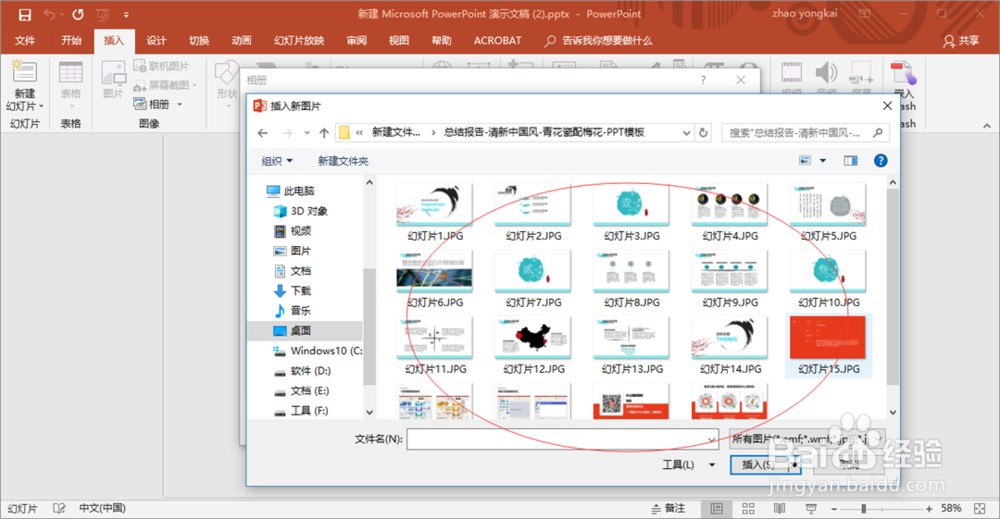Select thumbnail 幻灯片5.JPG
This screenshot has height=519, width=1000.
tap(828, 212)
